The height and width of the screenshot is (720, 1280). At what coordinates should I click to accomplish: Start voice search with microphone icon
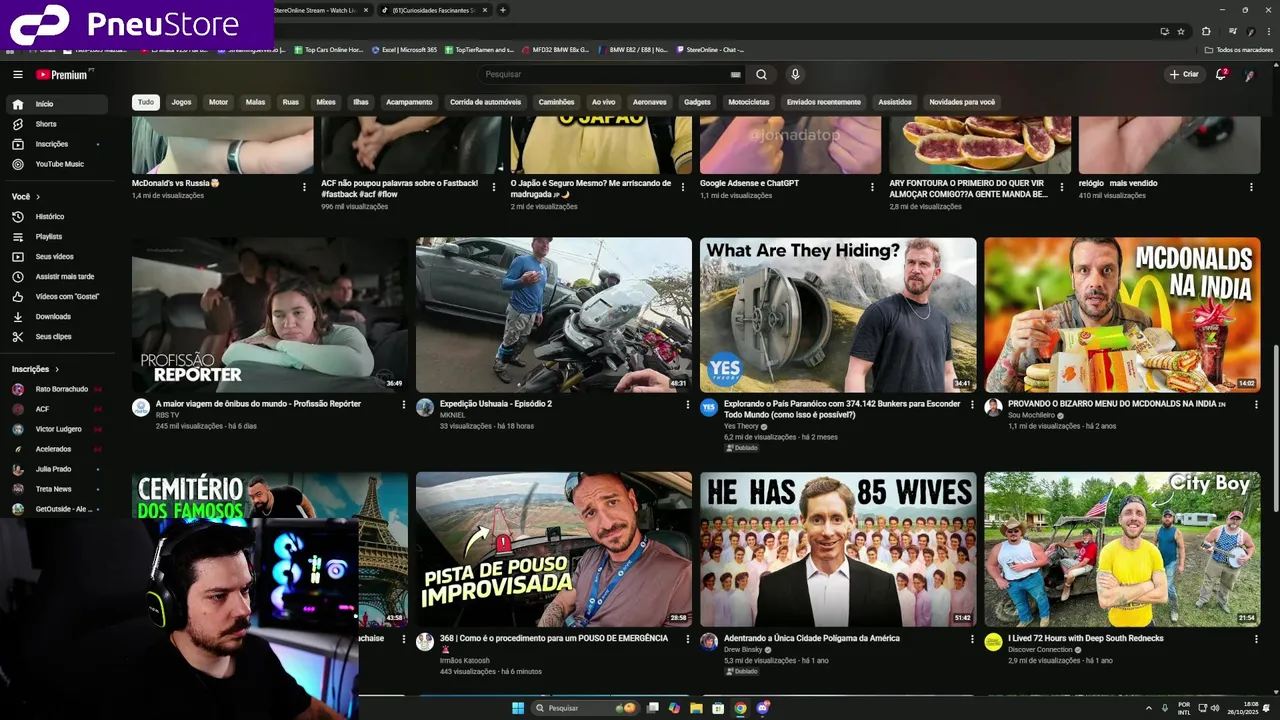(795, 74)
